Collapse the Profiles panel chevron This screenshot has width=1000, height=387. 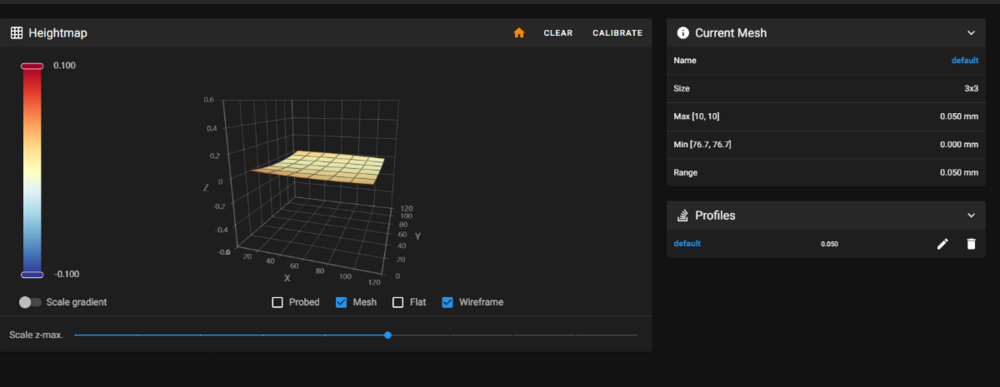pyautogui.click(x=971, y=215)
